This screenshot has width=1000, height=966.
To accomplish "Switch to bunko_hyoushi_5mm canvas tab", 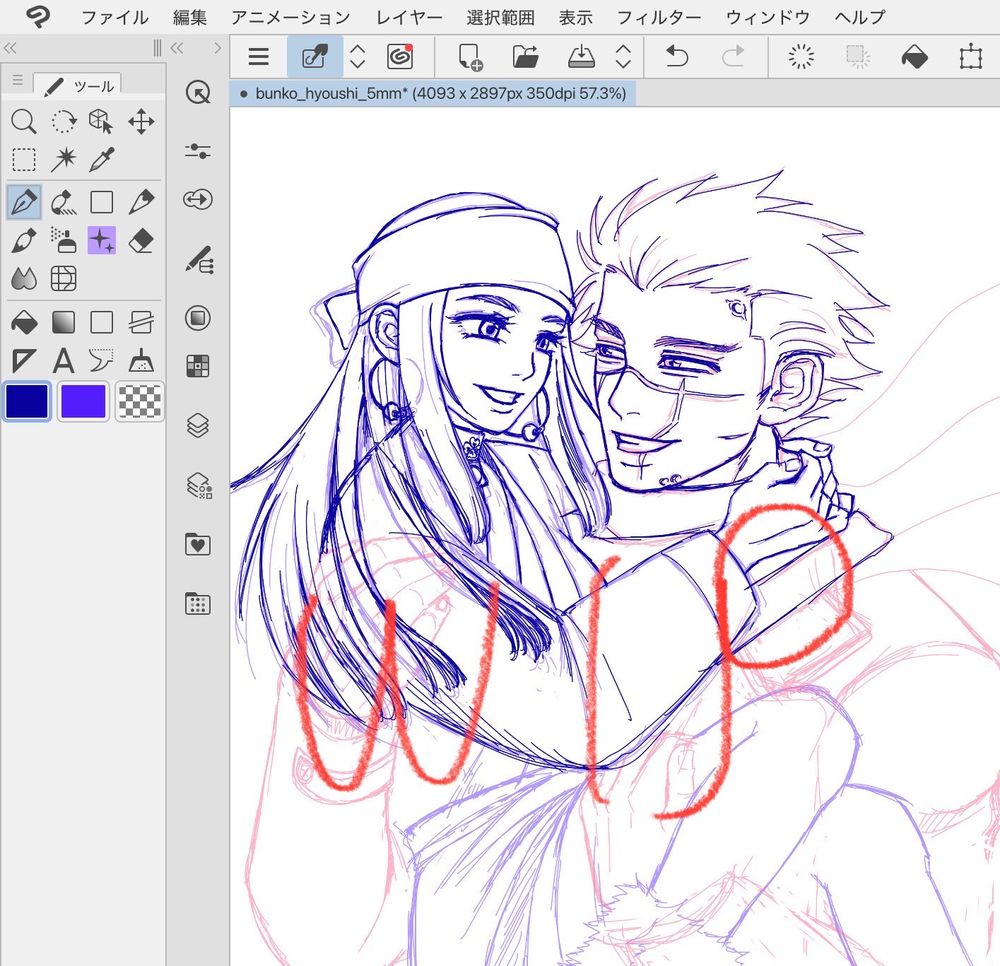I will point(432,94).
